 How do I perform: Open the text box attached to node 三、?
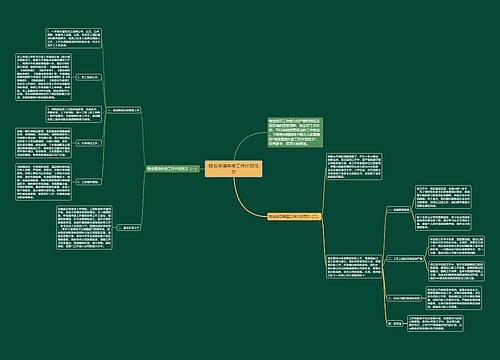click(454, 298)
